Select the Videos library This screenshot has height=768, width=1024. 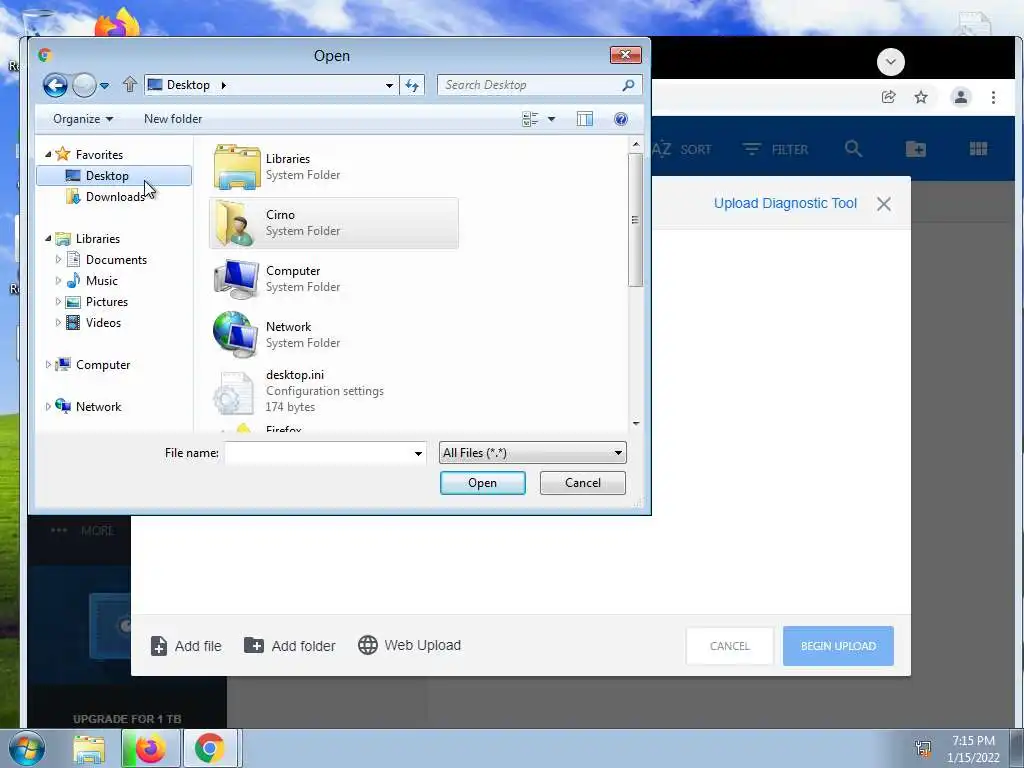coord(103,323)
